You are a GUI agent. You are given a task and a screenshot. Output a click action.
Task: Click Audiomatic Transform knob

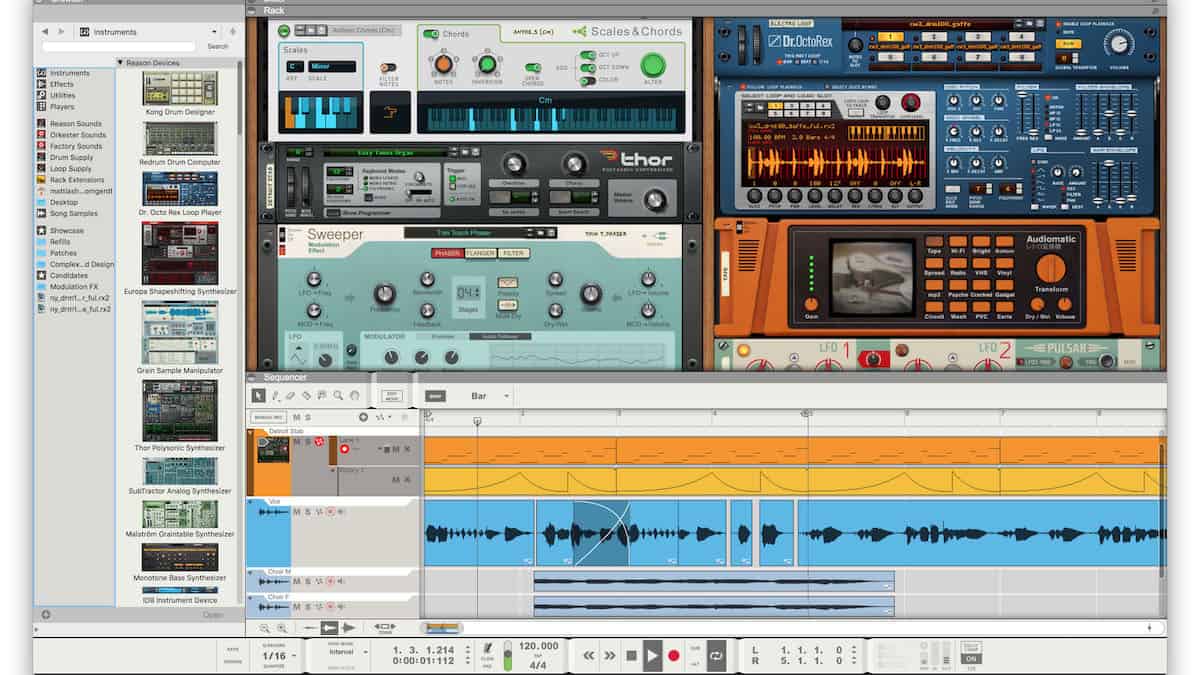tap(1050, 267)
